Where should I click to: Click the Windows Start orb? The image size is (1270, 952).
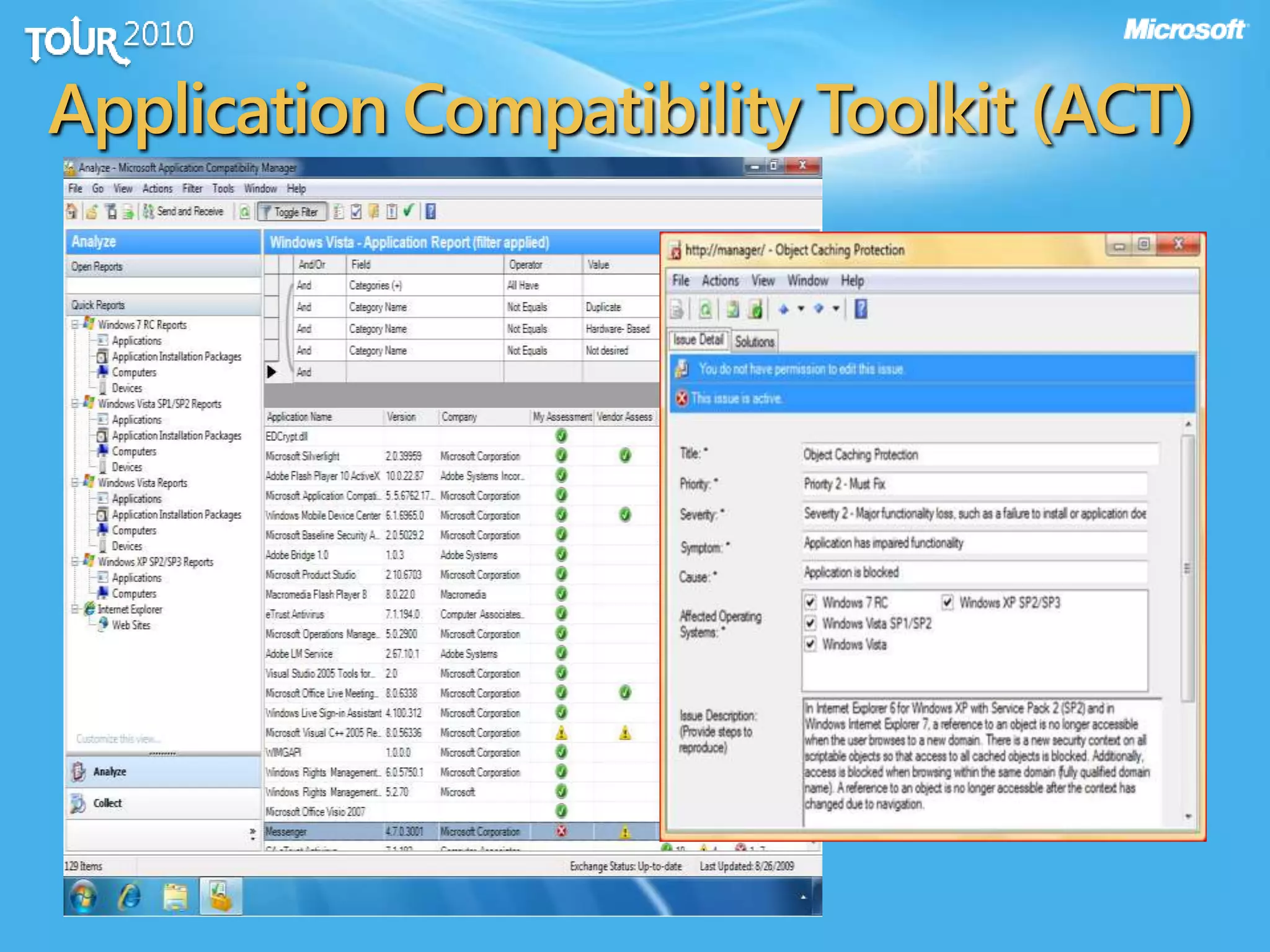point(84,896)
